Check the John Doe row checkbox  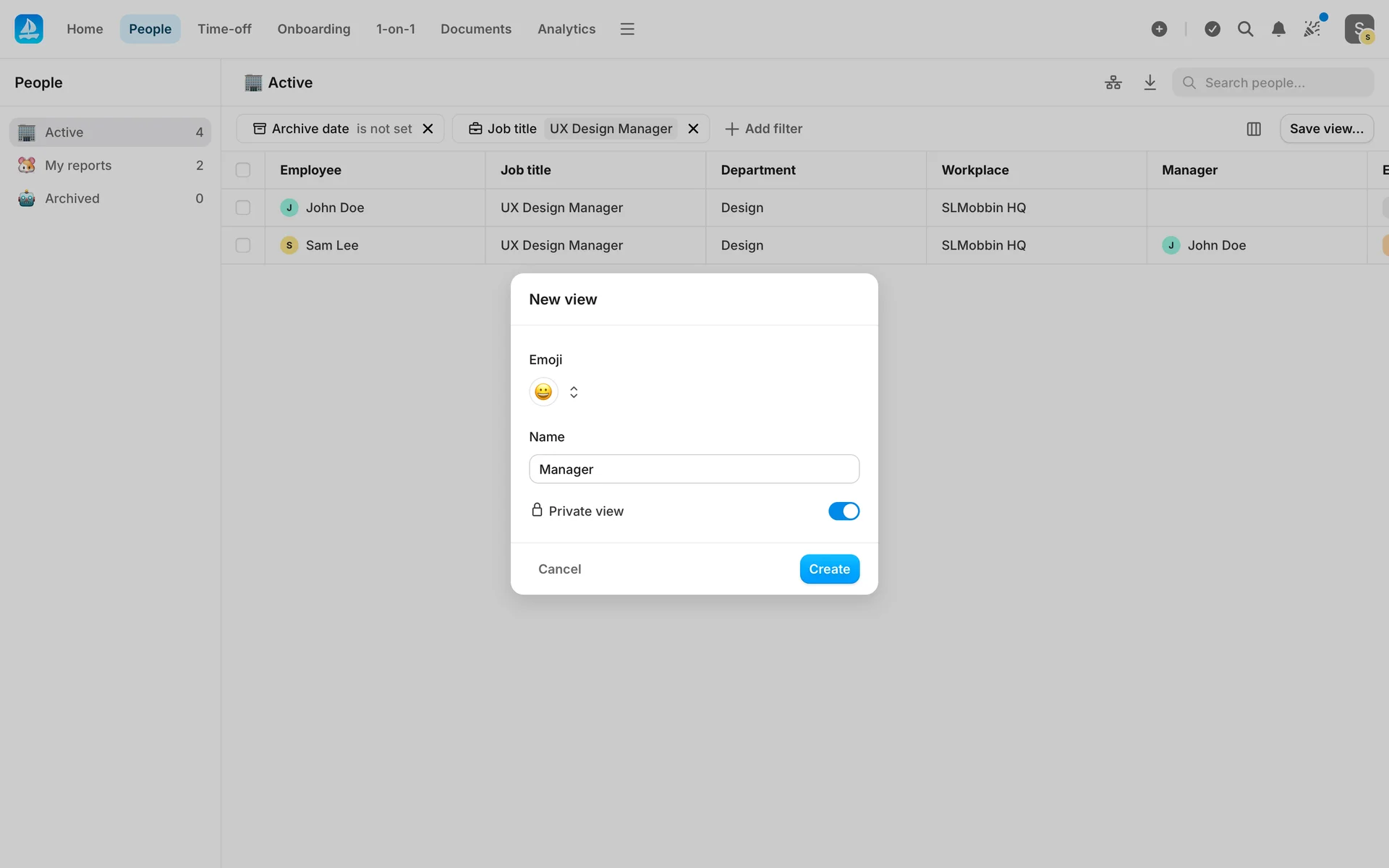243,208
